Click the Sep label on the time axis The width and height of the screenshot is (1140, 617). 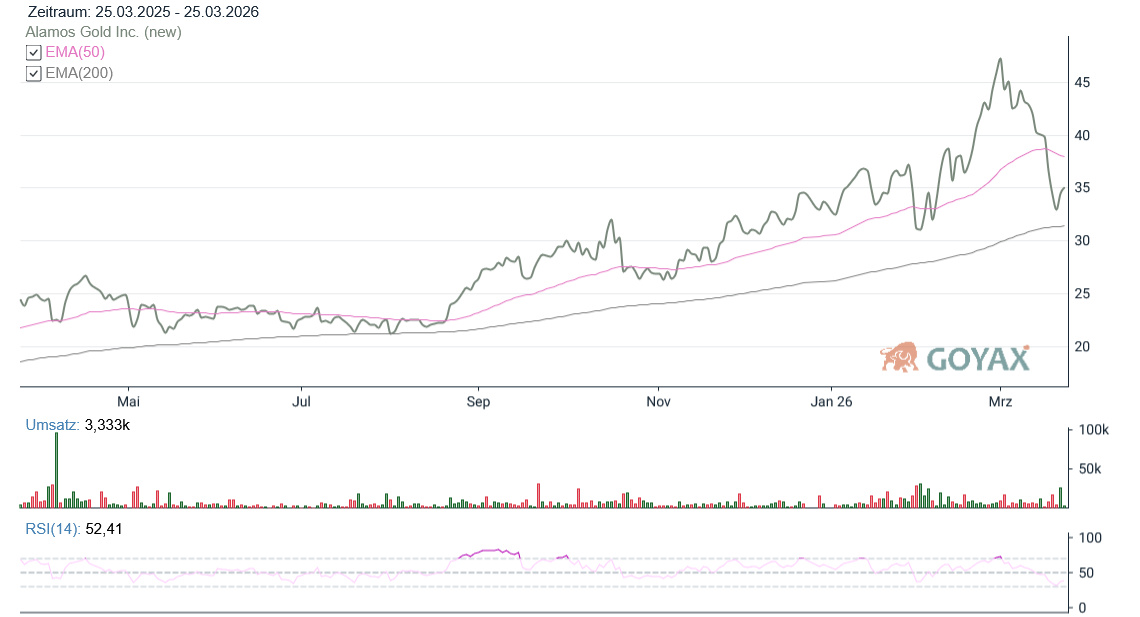478,402
